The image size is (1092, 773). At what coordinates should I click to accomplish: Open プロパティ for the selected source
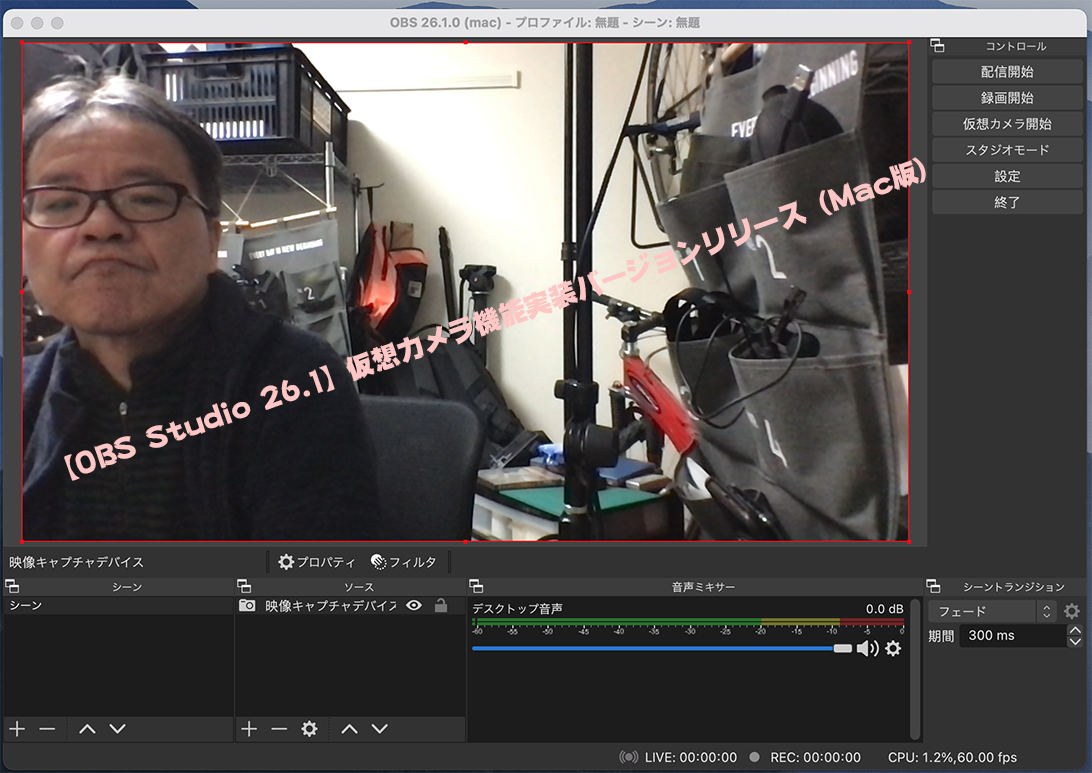pos(317,562)
